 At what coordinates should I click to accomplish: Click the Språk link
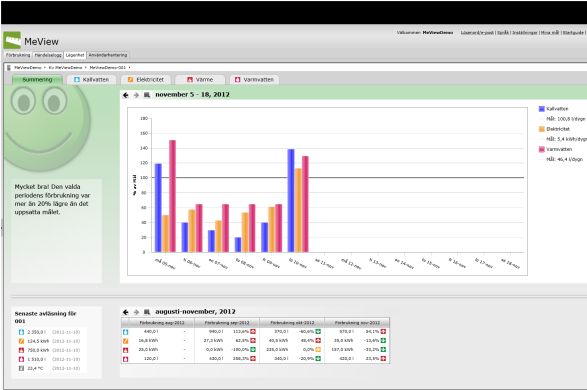tap(503, 33)
